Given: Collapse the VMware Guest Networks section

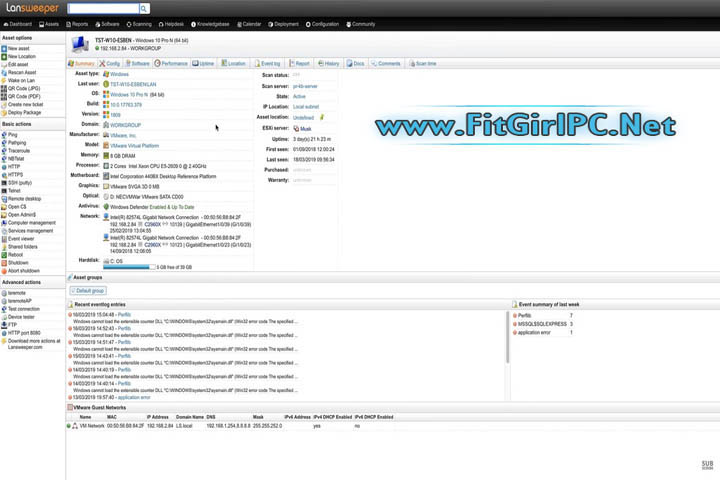Looking at the screenshot, I should tap(70, 408).
